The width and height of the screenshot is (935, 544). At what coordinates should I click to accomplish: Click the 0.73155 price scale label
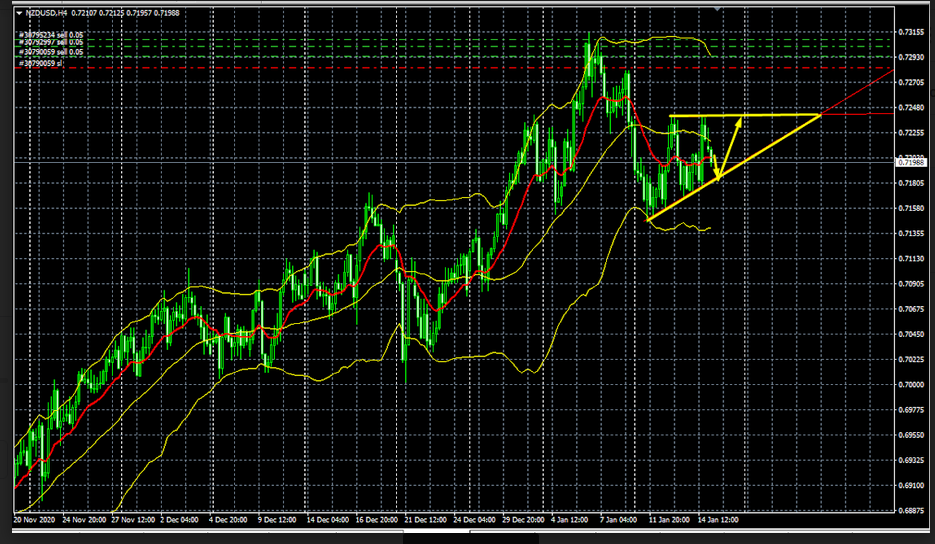tap(911, 32)
